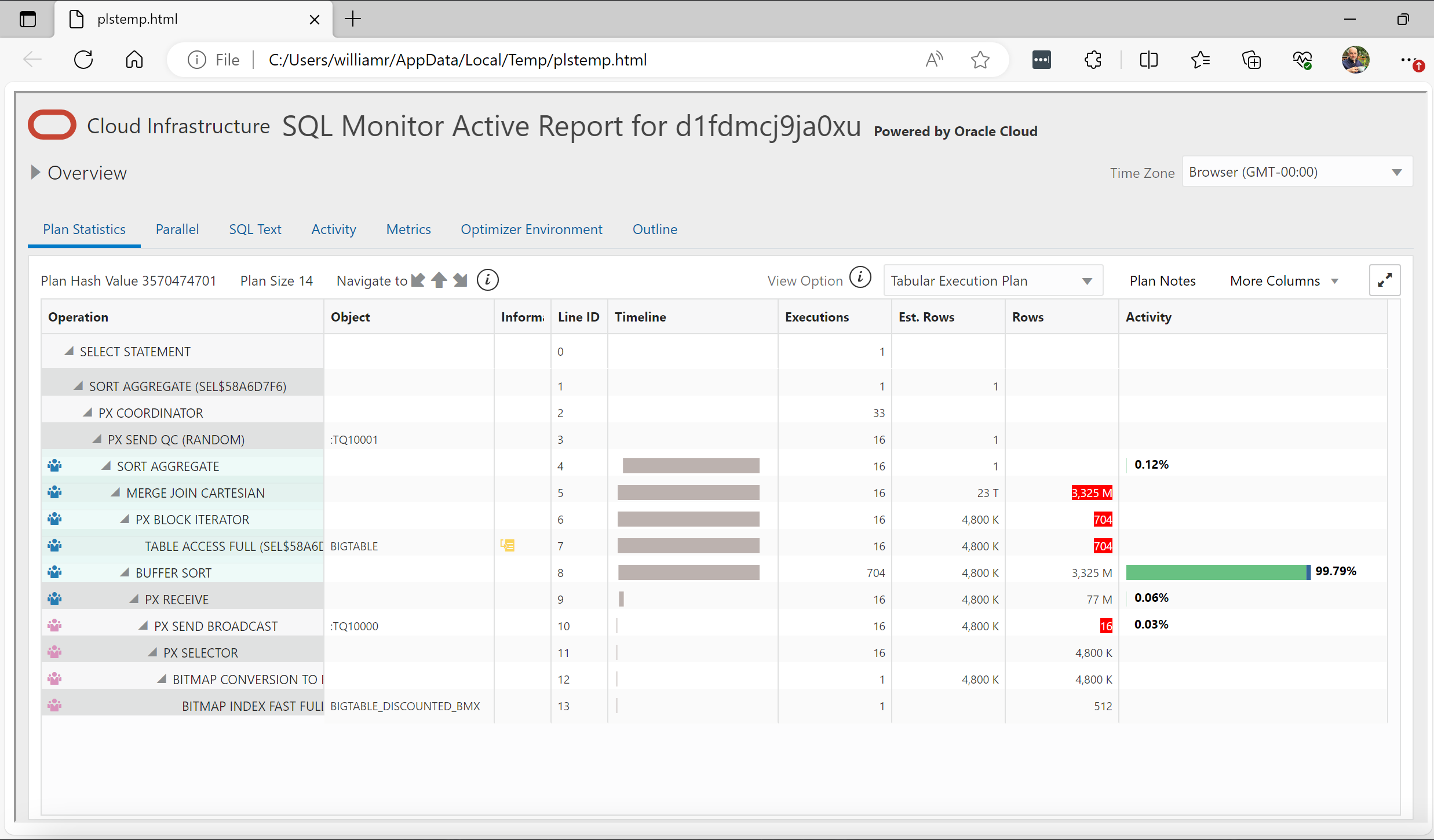Close the plstemp.html tab
Screen dimensions: 1434x840
point(315,19)
